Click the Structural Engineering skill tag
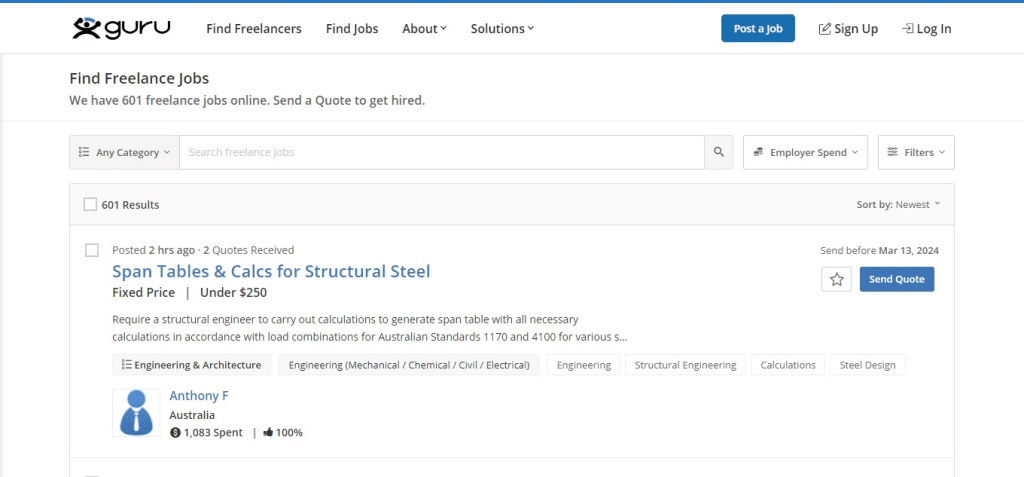Viewport: 1024px width, 477px height. pyautogui.click(x=685, y=365)
